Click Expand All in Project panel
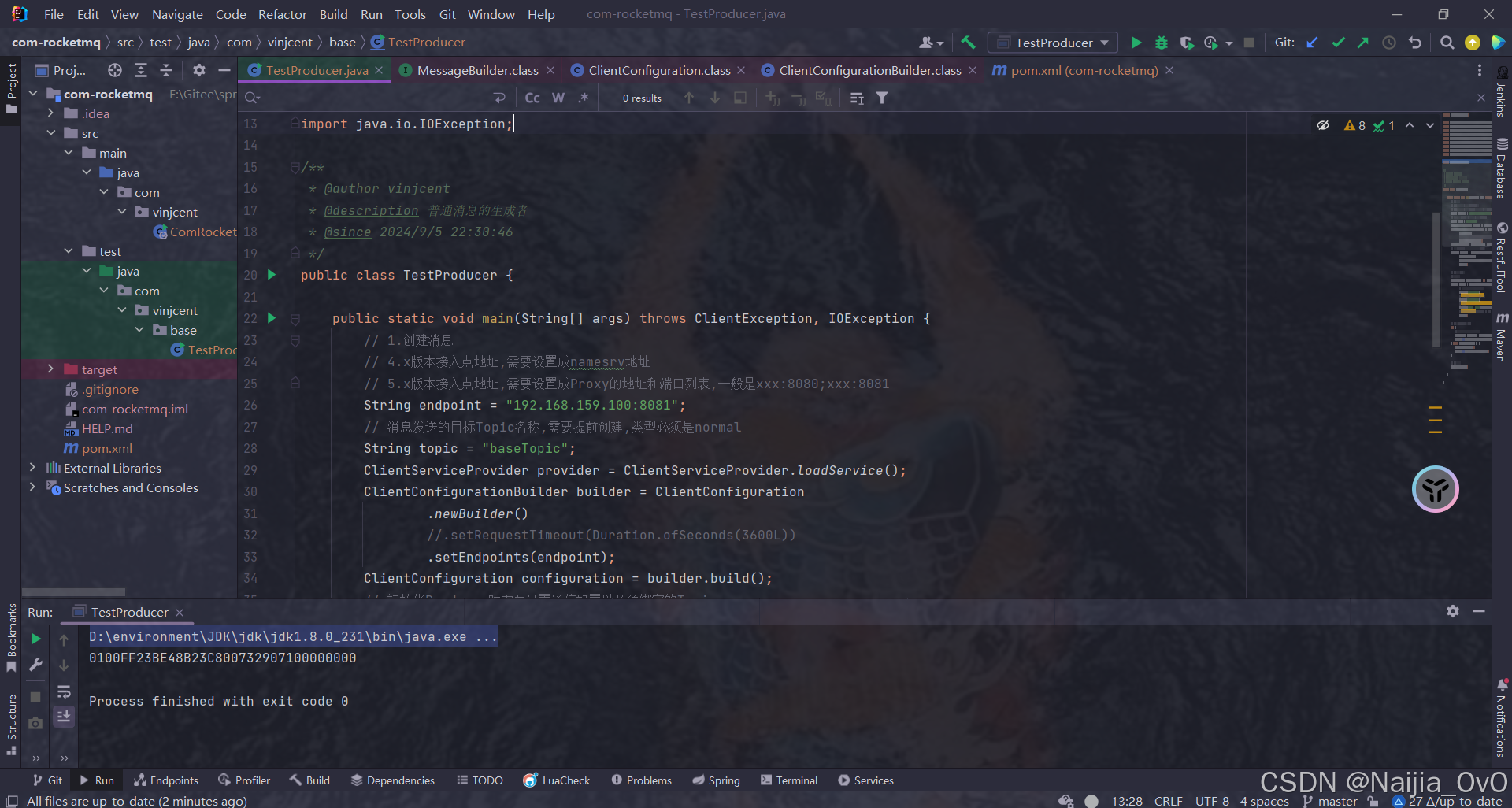Image resolution: width=1512 pixels, height=808 pixels. 141,70
